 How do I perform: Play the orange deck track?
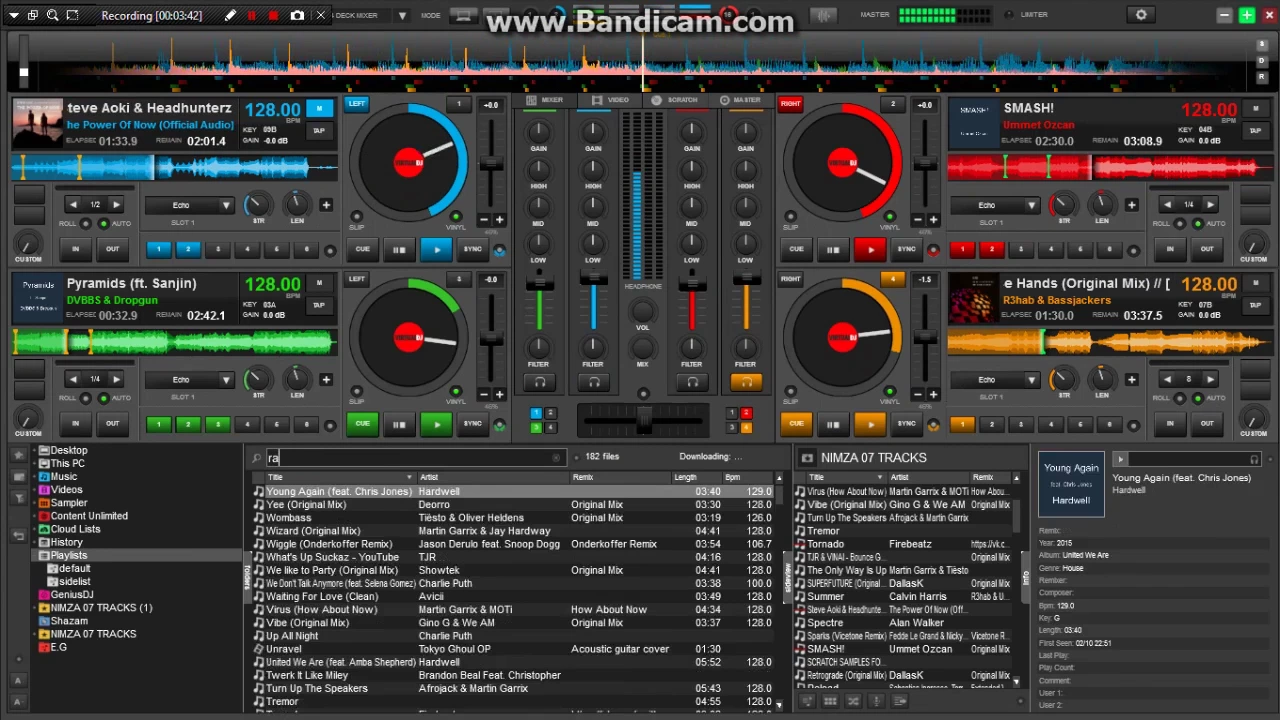pyautogui.click(x=870, y=424)
